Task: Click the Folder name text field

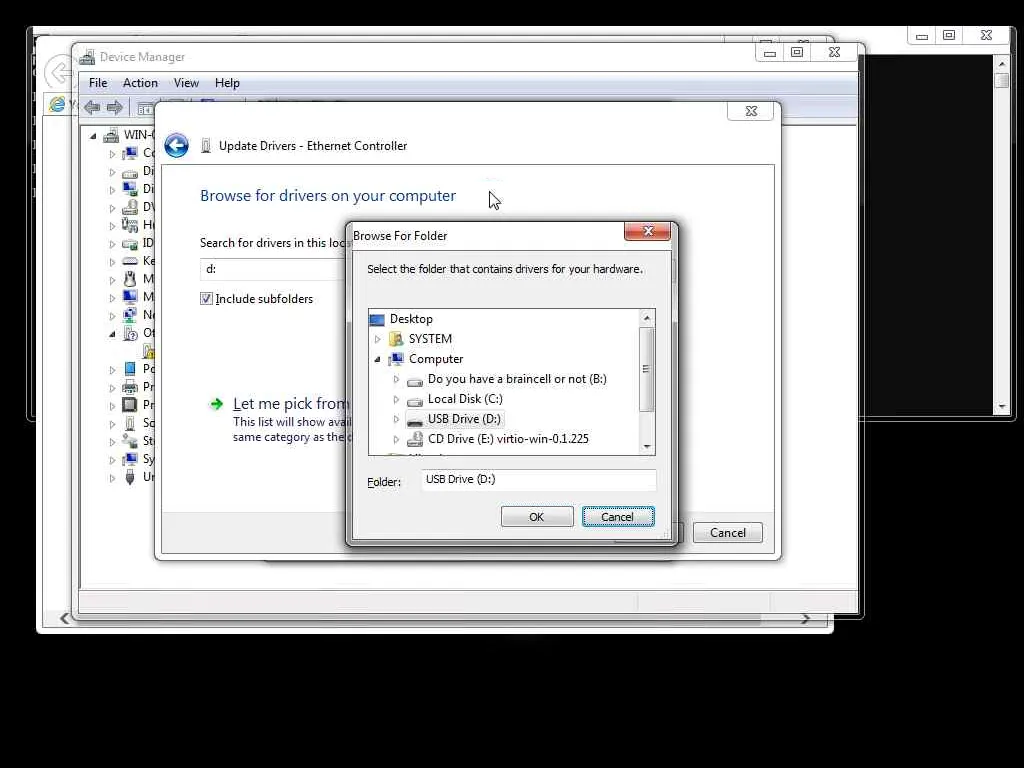Action: [539, 479]
